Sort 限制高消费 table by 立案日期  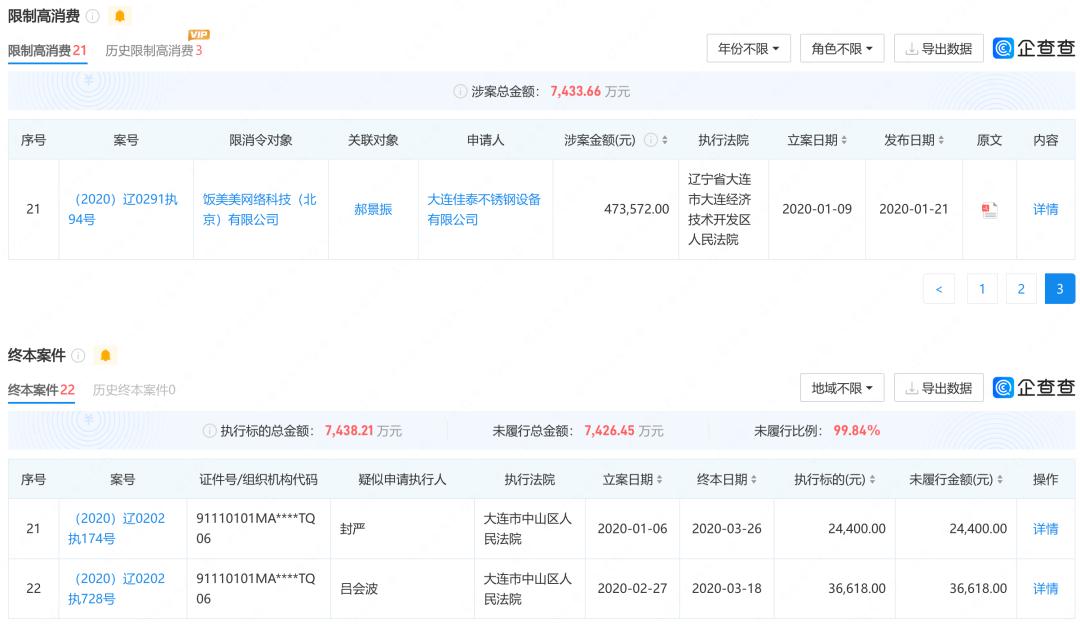click(x=844, y=141)
